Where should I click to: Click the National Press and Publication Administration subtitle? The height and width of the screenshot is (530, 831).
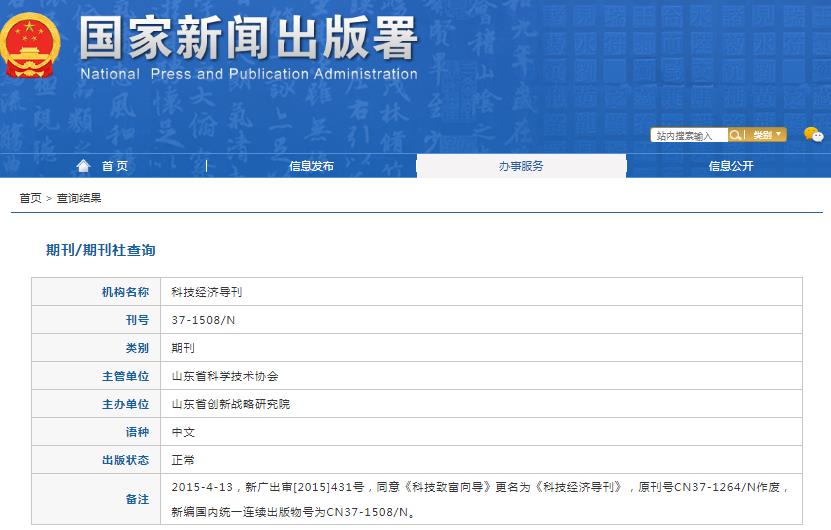(248, 74)
